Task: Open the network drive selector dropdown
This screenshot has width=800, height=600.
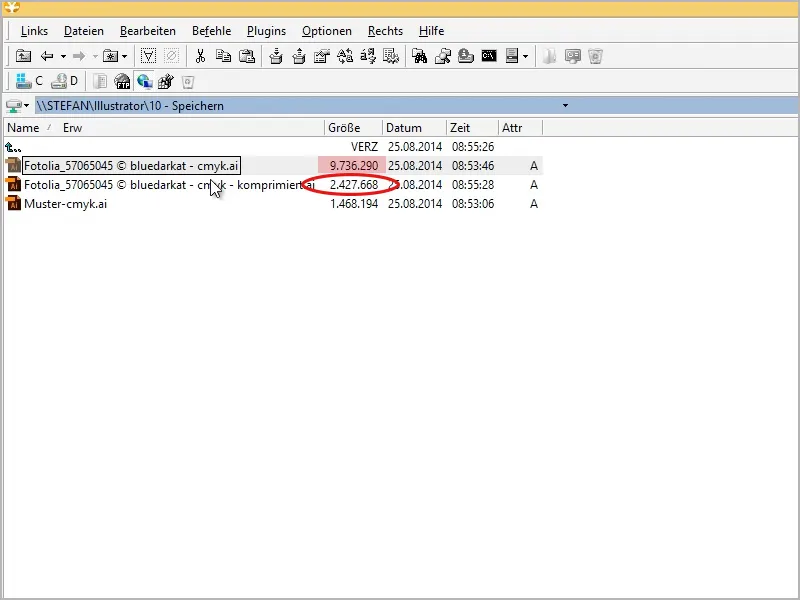Action: (17, 106)
